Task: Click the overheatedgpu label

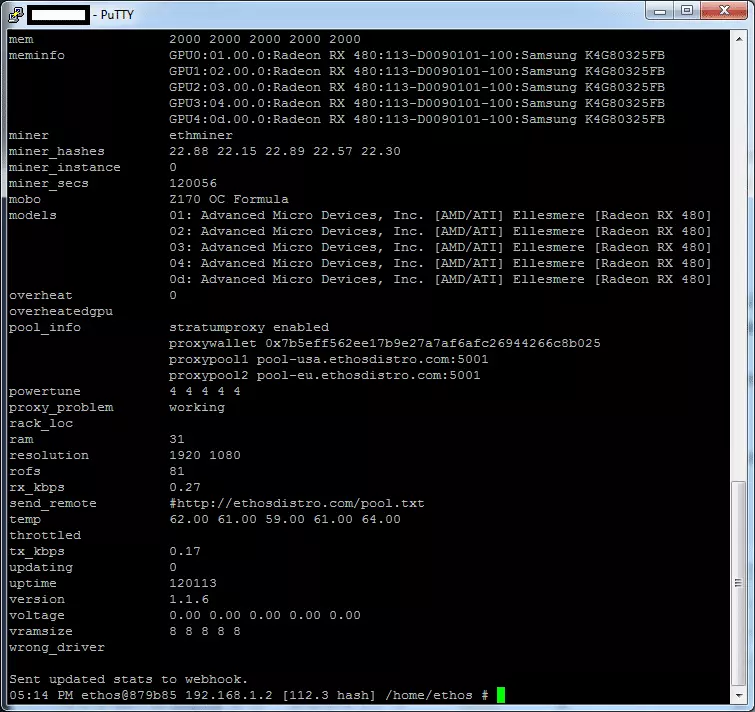Action: click(x=61, y=311)
